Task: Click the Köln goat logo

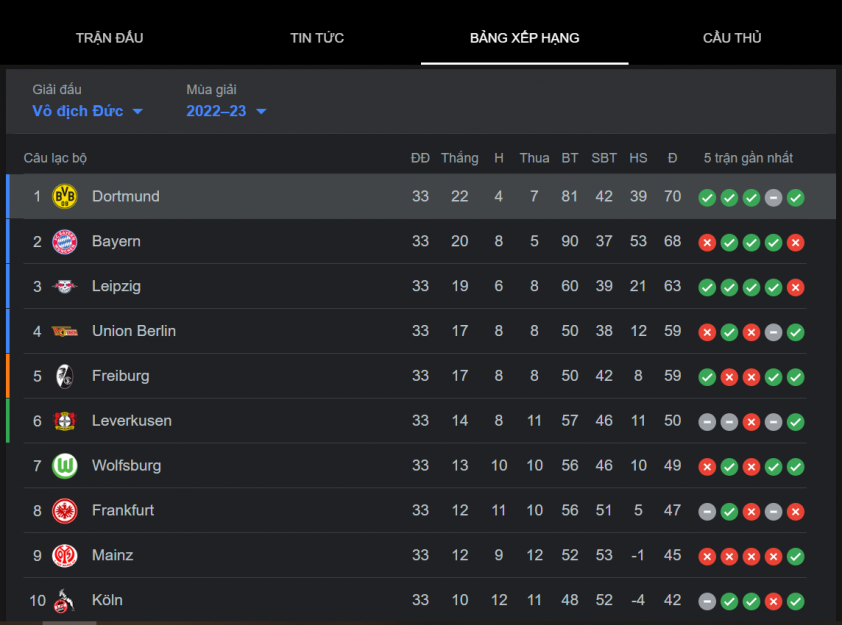Action: 64,601
